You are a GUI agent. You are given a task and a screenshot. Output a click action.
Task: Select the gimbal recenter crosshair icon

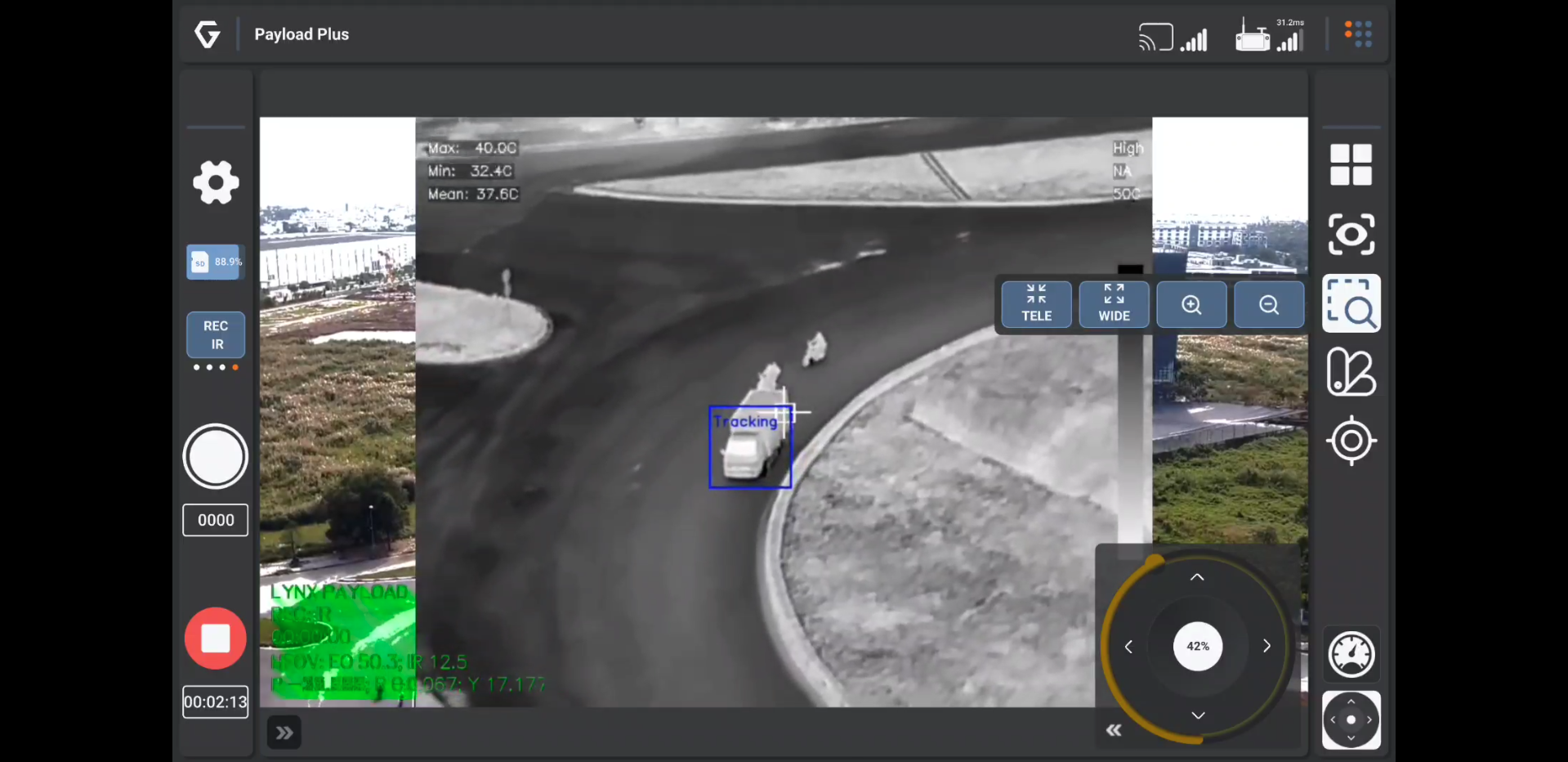click(x=1351, y=441)
